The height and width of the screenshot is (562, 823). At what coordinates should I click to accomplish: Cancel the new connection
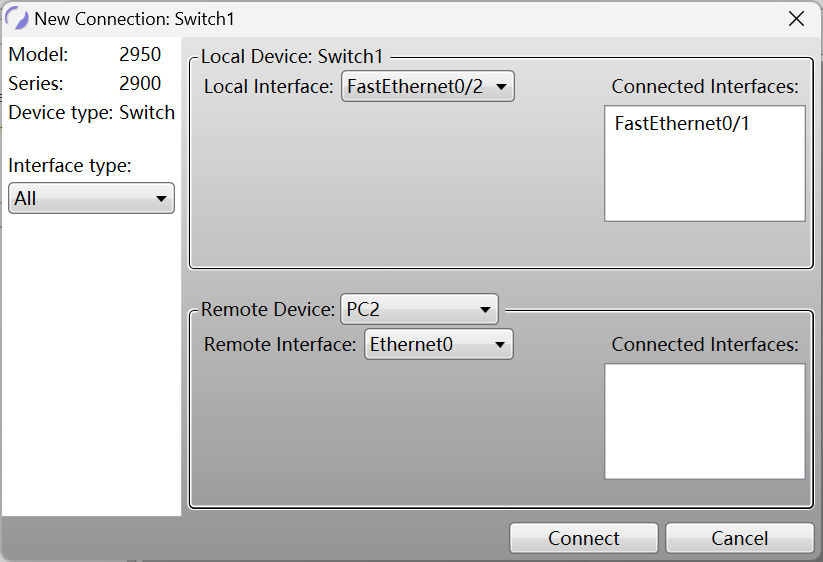coord(740,538)
